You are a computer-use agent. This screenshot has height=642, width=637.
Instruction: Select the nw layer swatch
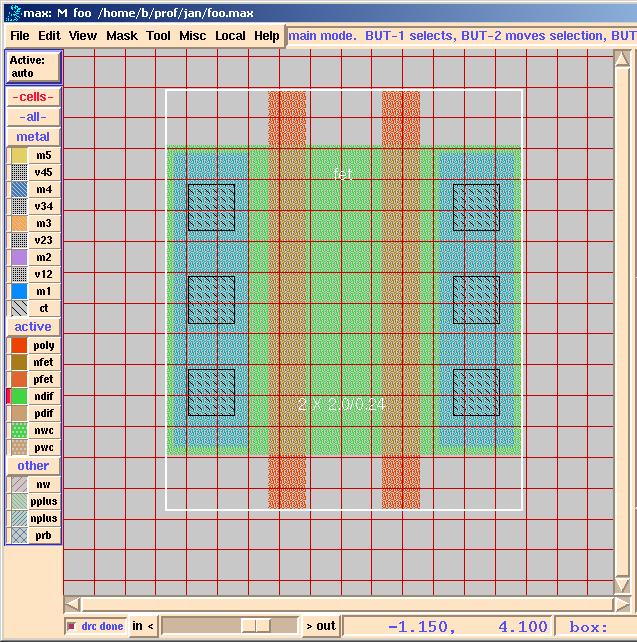(19, 485)
